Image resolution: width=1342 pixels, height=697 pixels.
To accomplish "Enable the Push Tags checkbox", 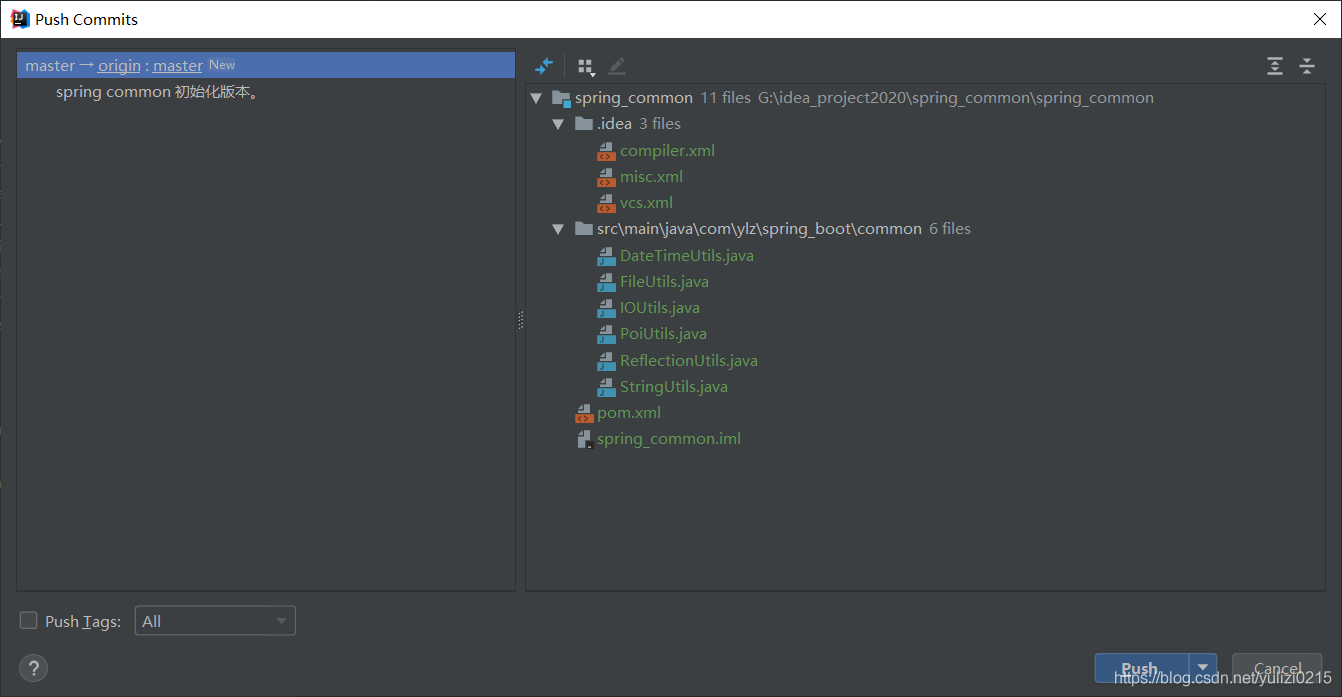I will tap(28, 620).
